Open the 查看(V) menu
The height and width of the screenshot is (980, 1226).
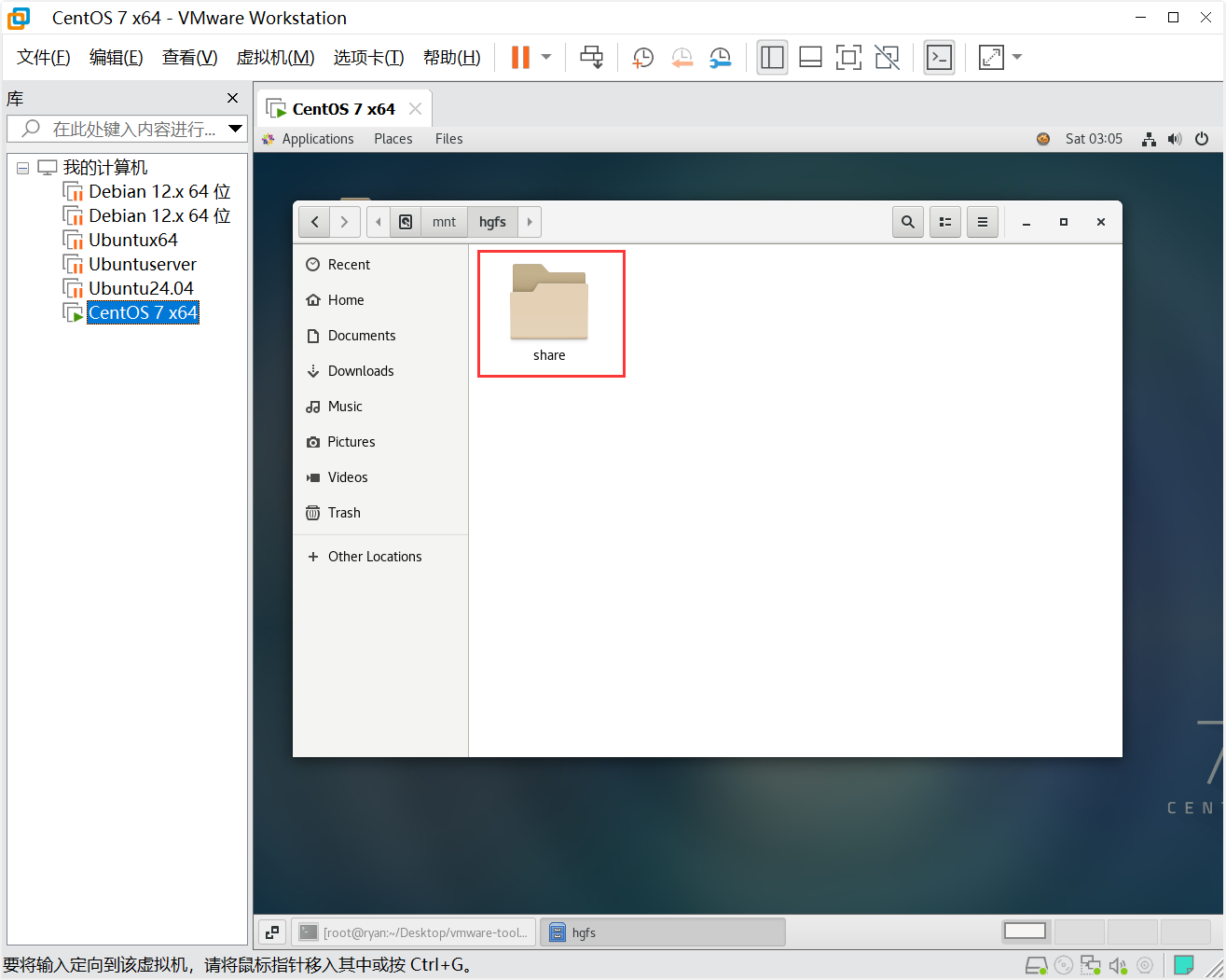tap(190, 57)
